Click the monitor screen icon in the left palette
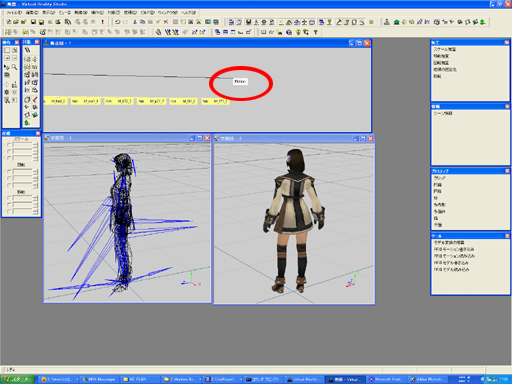The width and height of the screenshot is (512, 384). pos(7,75)
